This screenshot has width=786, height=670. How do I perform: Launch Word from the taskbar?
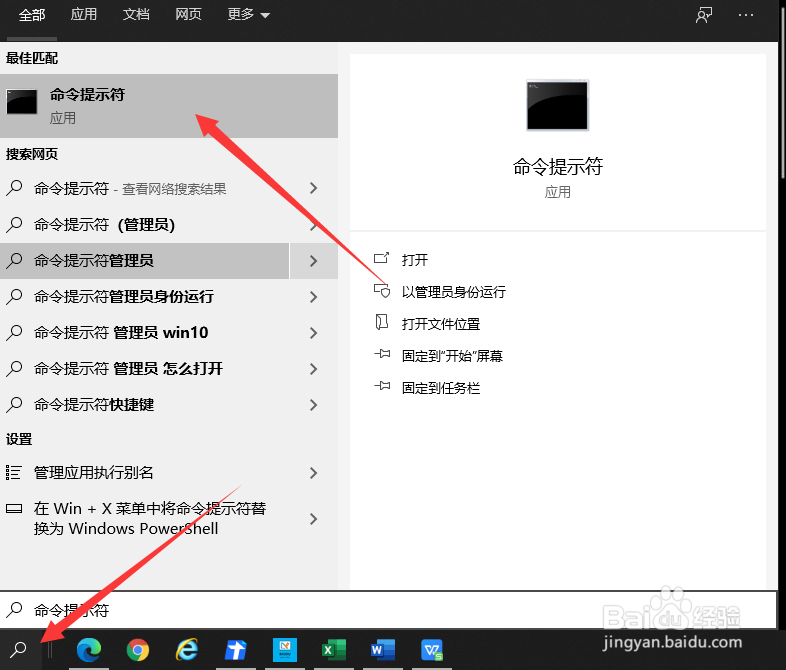click(382, 650)
